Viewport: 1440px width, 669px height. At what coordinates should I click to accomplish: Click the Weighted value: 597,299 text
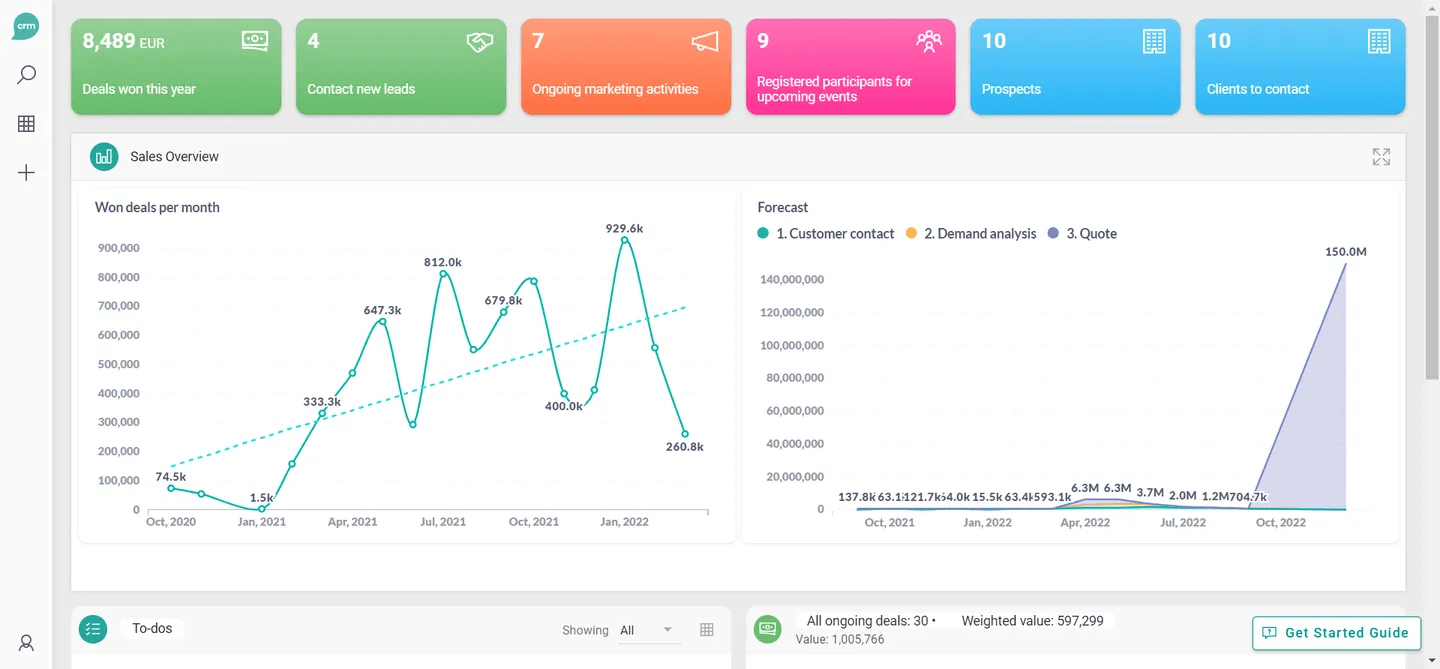click(x=1032, y=621)
